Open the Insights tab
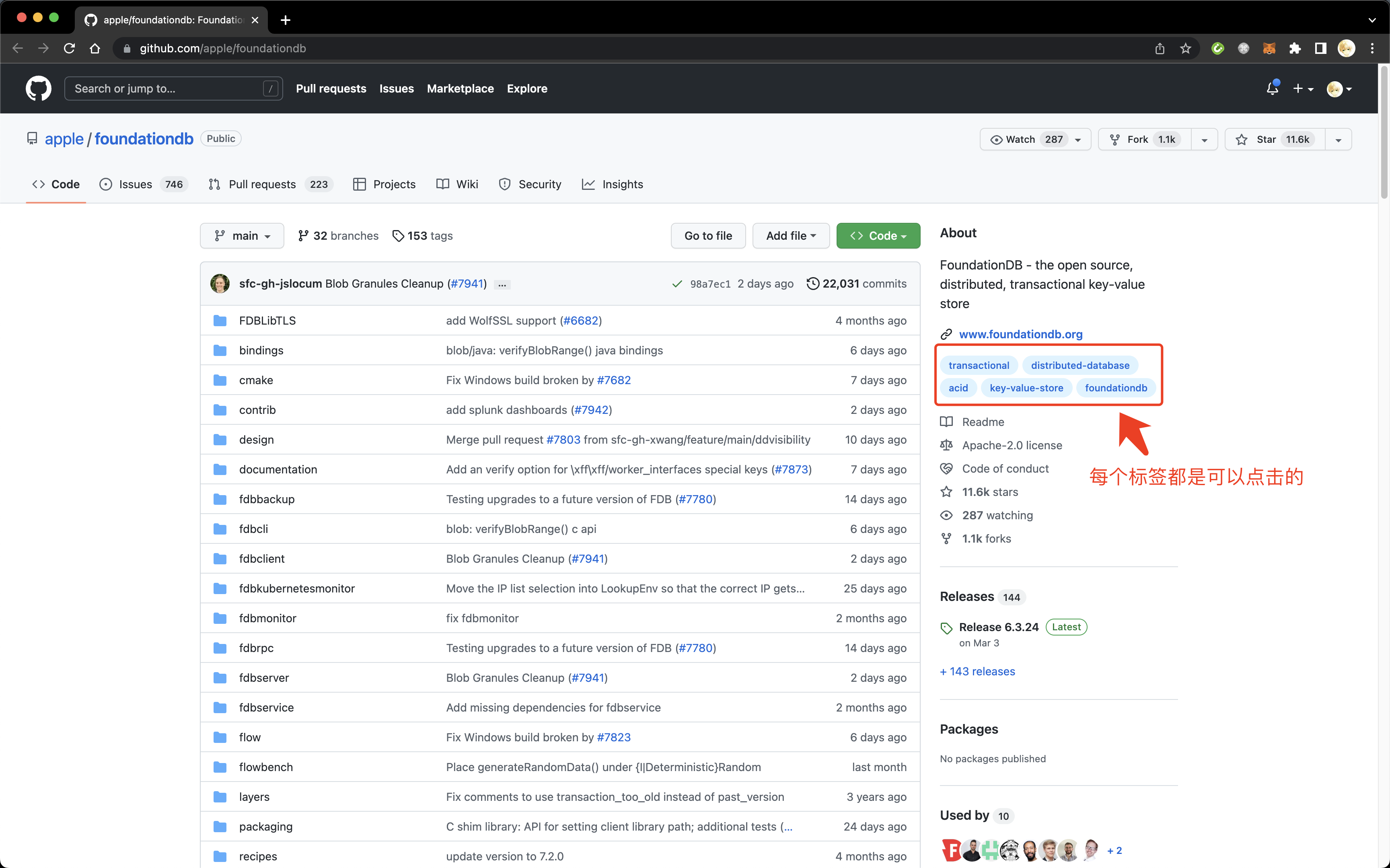Screen dimensions: 1390x868 tap(613, 184)
